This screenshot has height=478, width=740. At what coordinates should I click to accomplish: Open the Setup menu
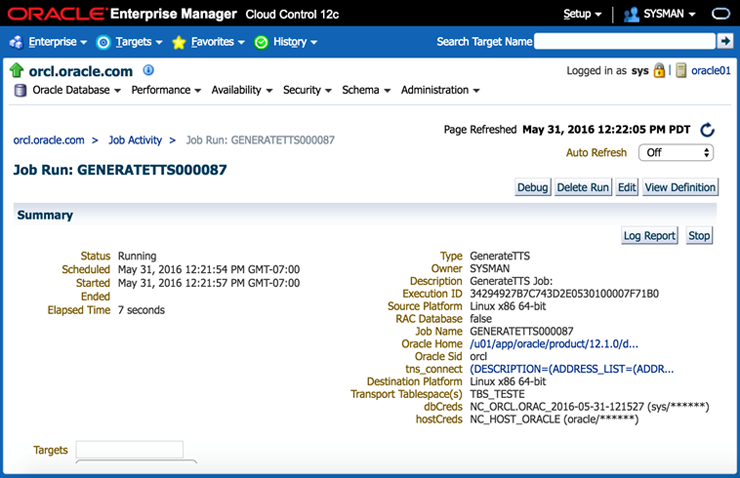point(582,14)
